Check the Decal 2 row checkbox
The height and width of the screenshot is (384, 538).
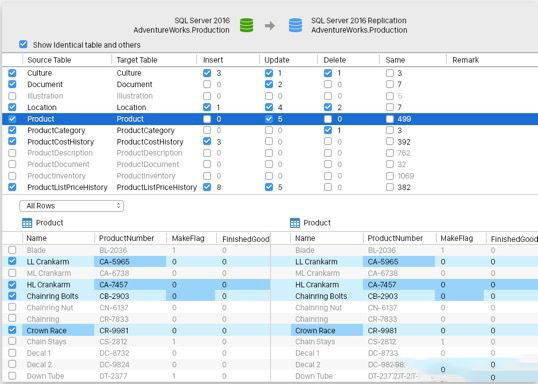point(12,364)
